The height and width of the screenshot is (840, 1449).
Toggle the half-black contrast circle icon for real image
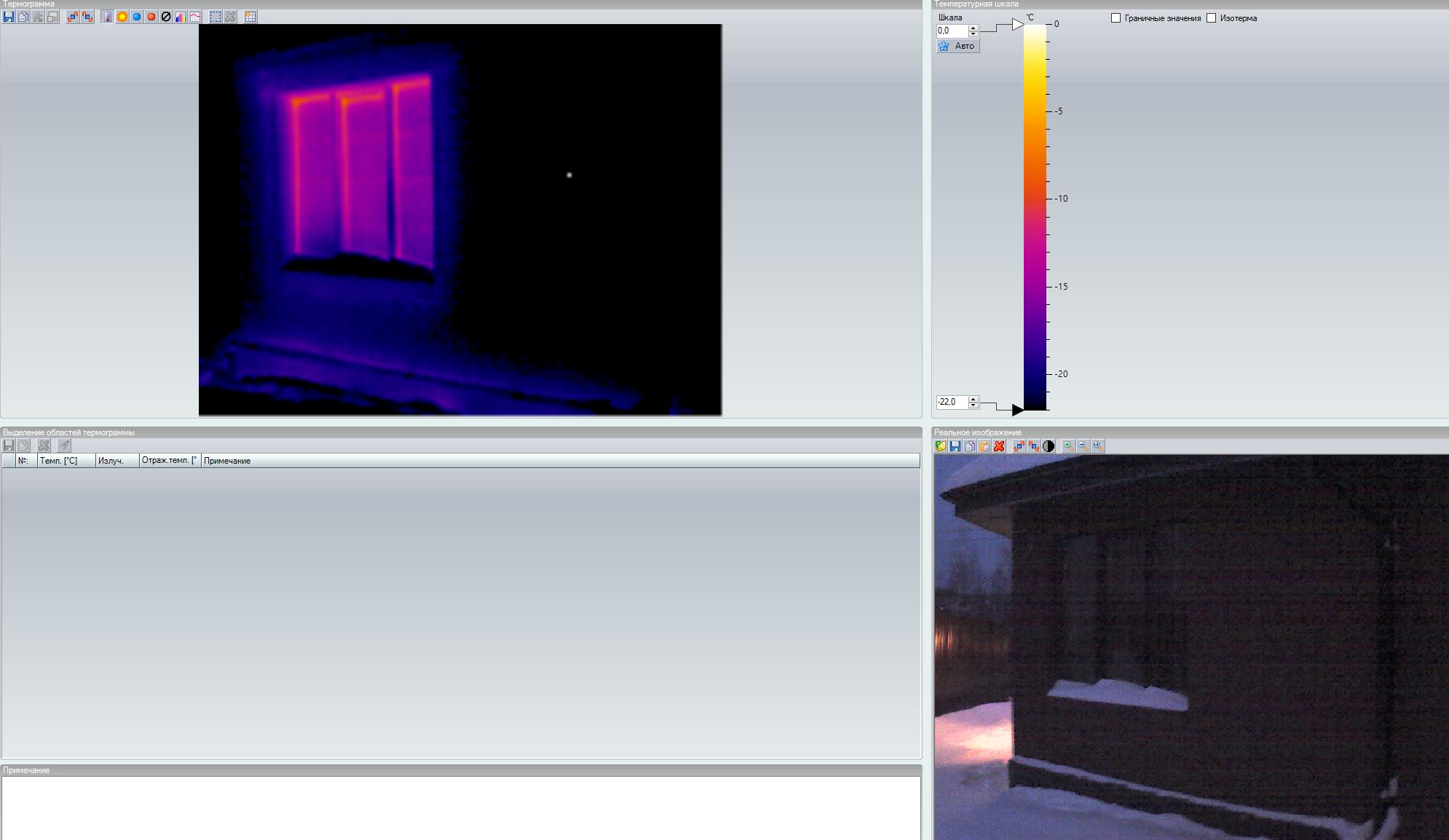1049,446
